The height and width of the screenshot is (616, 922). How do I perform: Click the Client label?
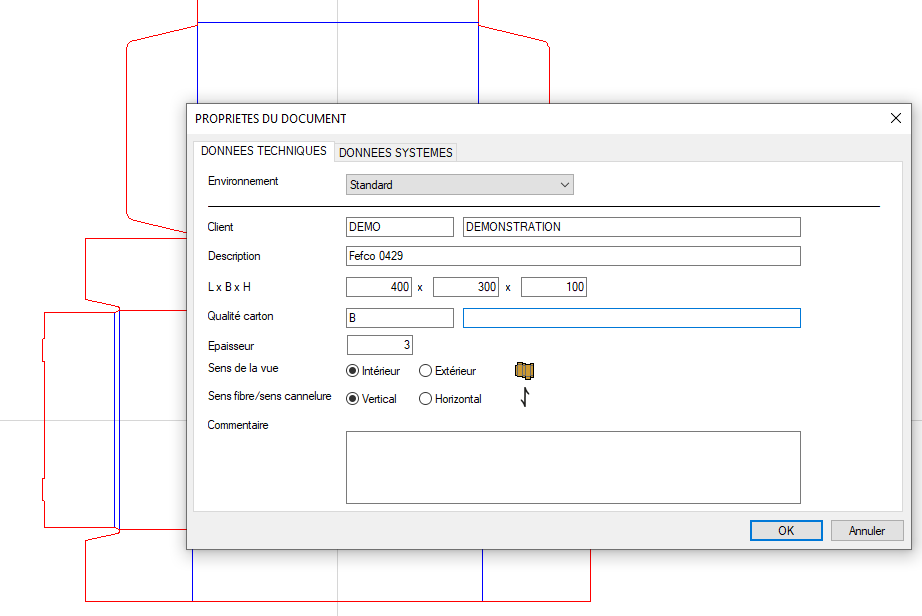(221, 227)
